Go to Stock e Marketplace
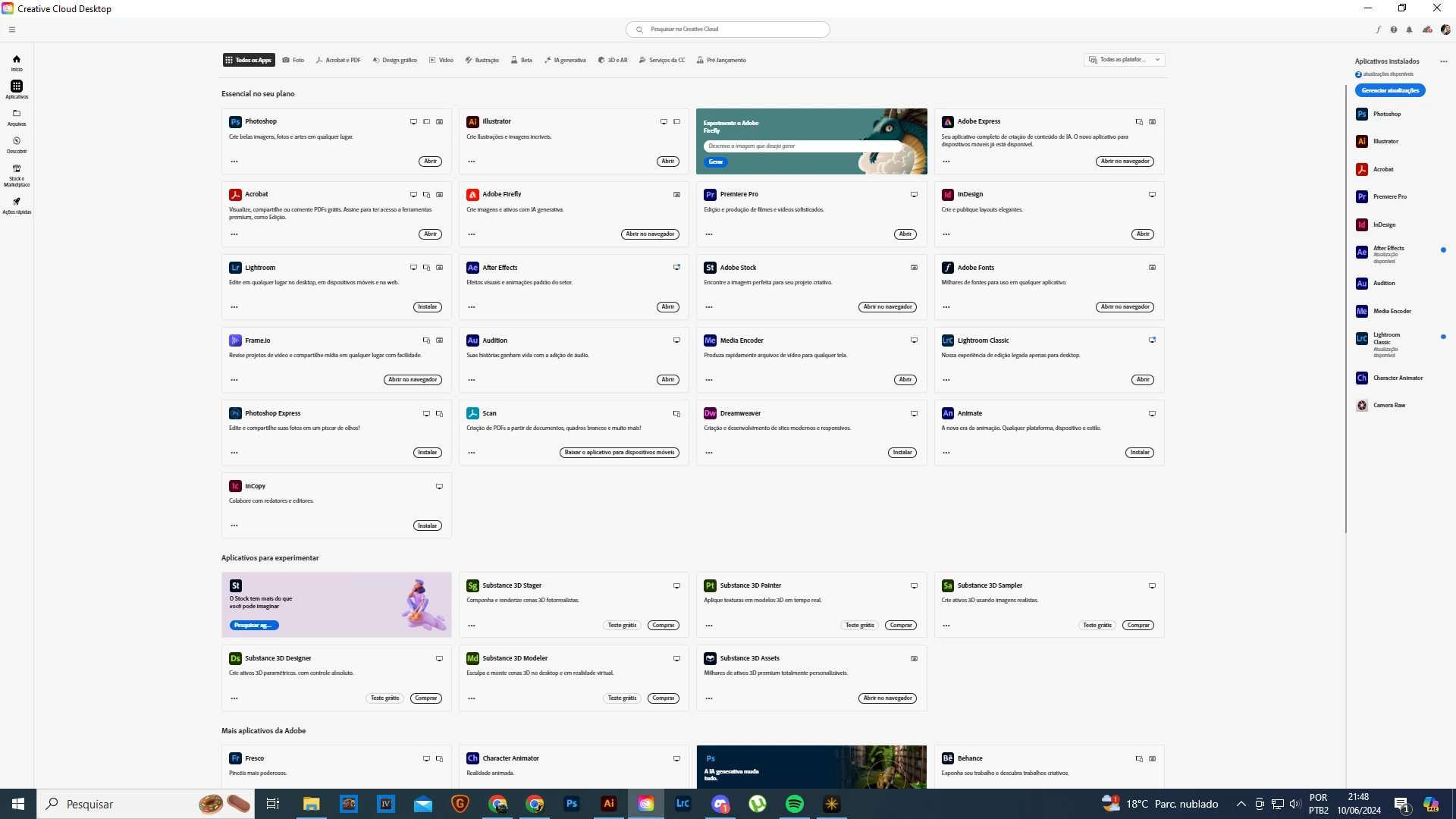Screen dimensions: 1456x819 click(x=17, y=174)
